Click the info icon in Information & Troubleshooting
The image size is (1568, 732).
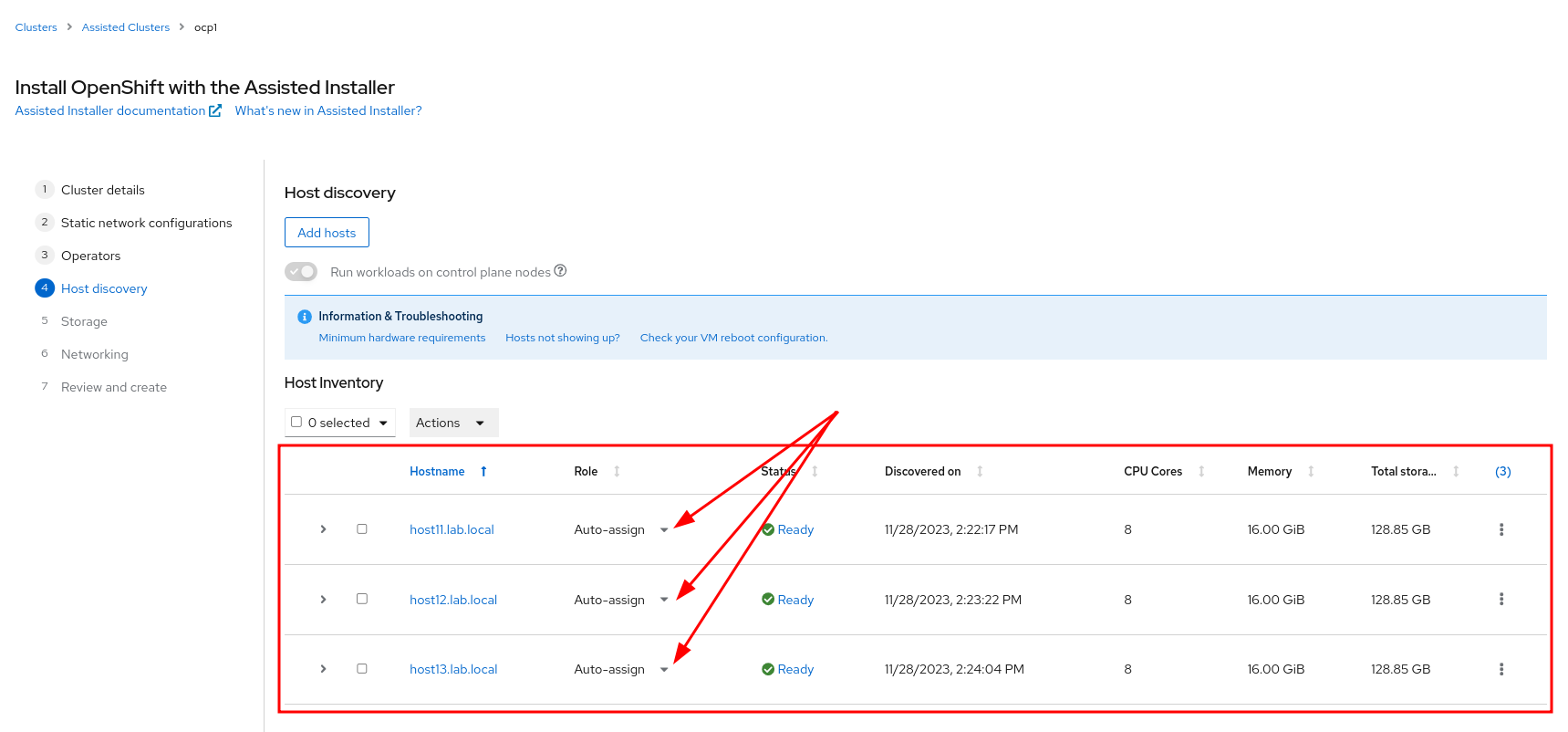305,317
